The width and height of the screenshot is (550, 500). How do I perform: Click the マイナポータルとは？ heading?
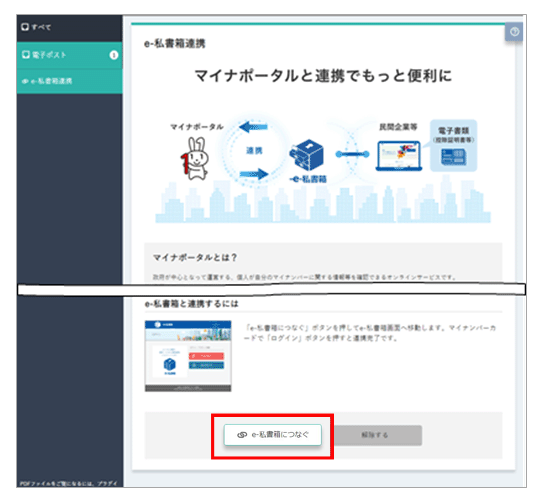[195, 258]
